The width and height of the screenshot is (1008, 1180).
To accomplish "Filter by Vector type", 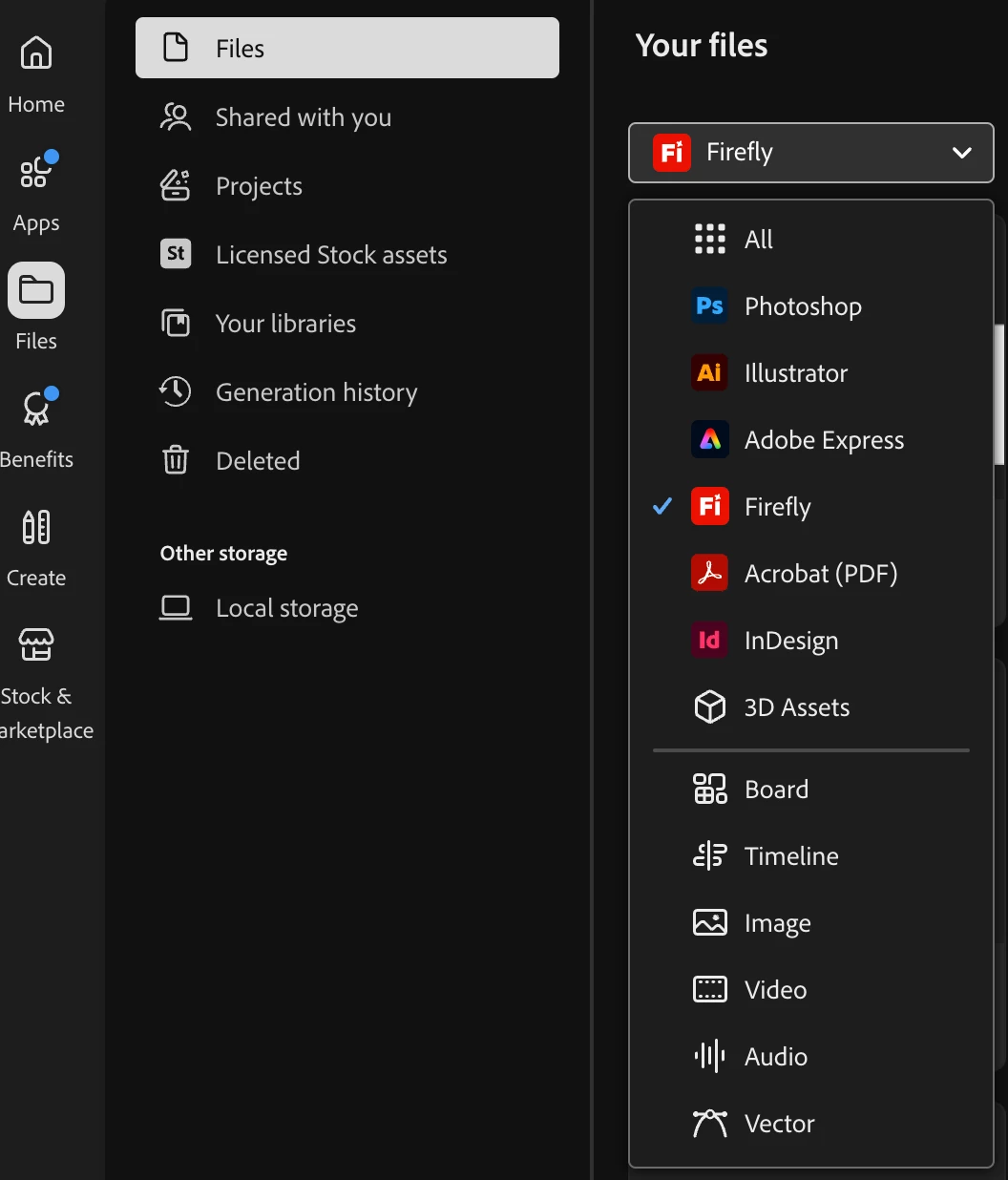I will [x=811, y=1124].
